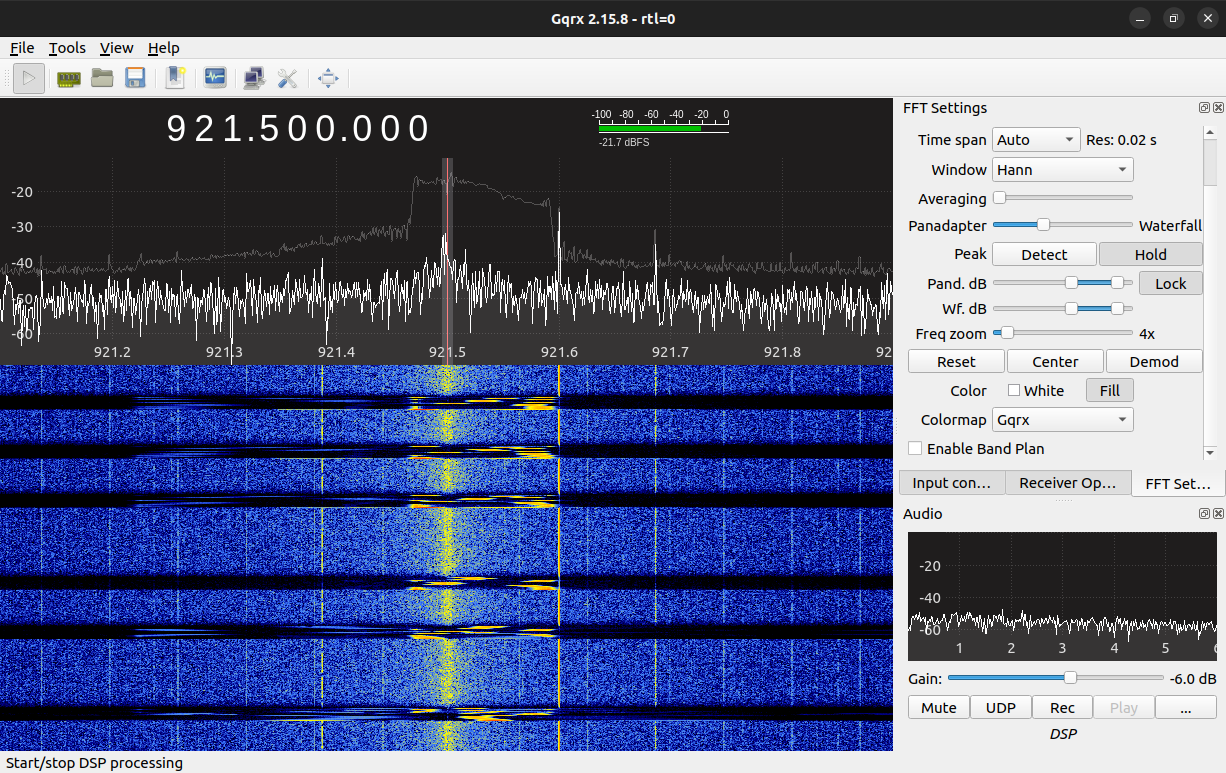Switch to the Receiver Options tab
Screen dimensions: 1226x773
1067,483
